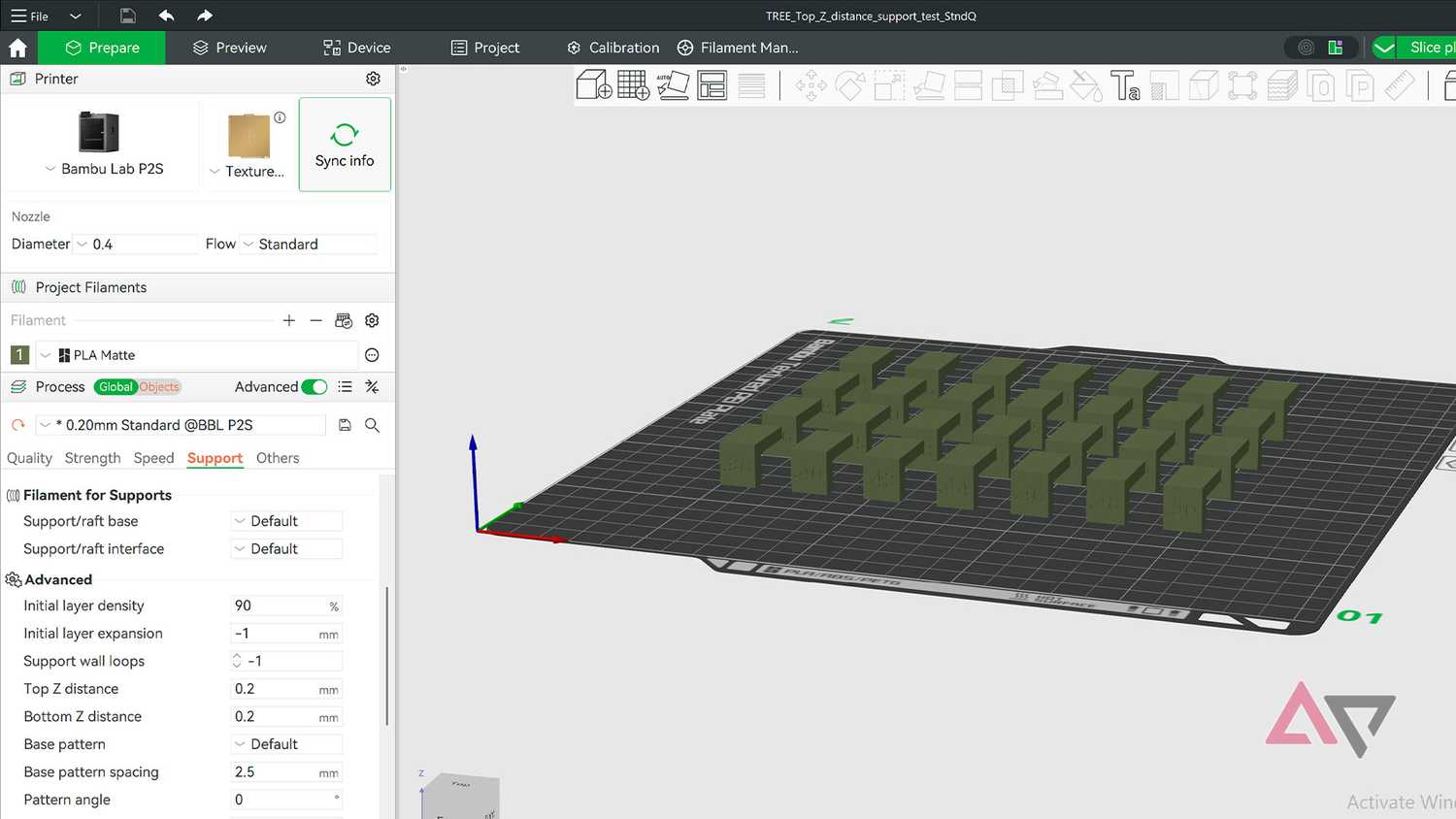1456x819 pixels.
Task: Open the Filament Manager tab
Action: click(738, 48)
